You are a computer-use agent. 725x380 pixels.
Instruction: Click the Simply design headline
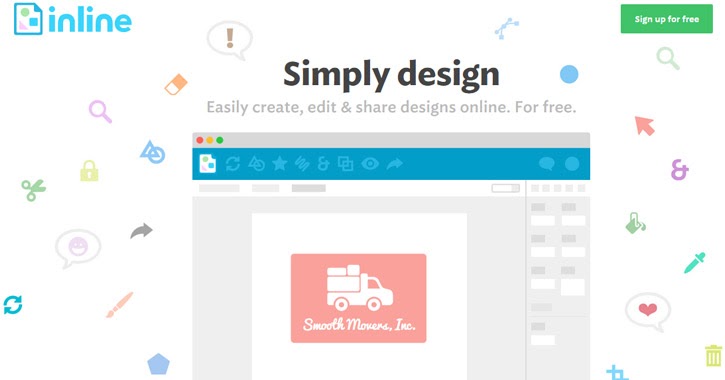tap(391, 75)
